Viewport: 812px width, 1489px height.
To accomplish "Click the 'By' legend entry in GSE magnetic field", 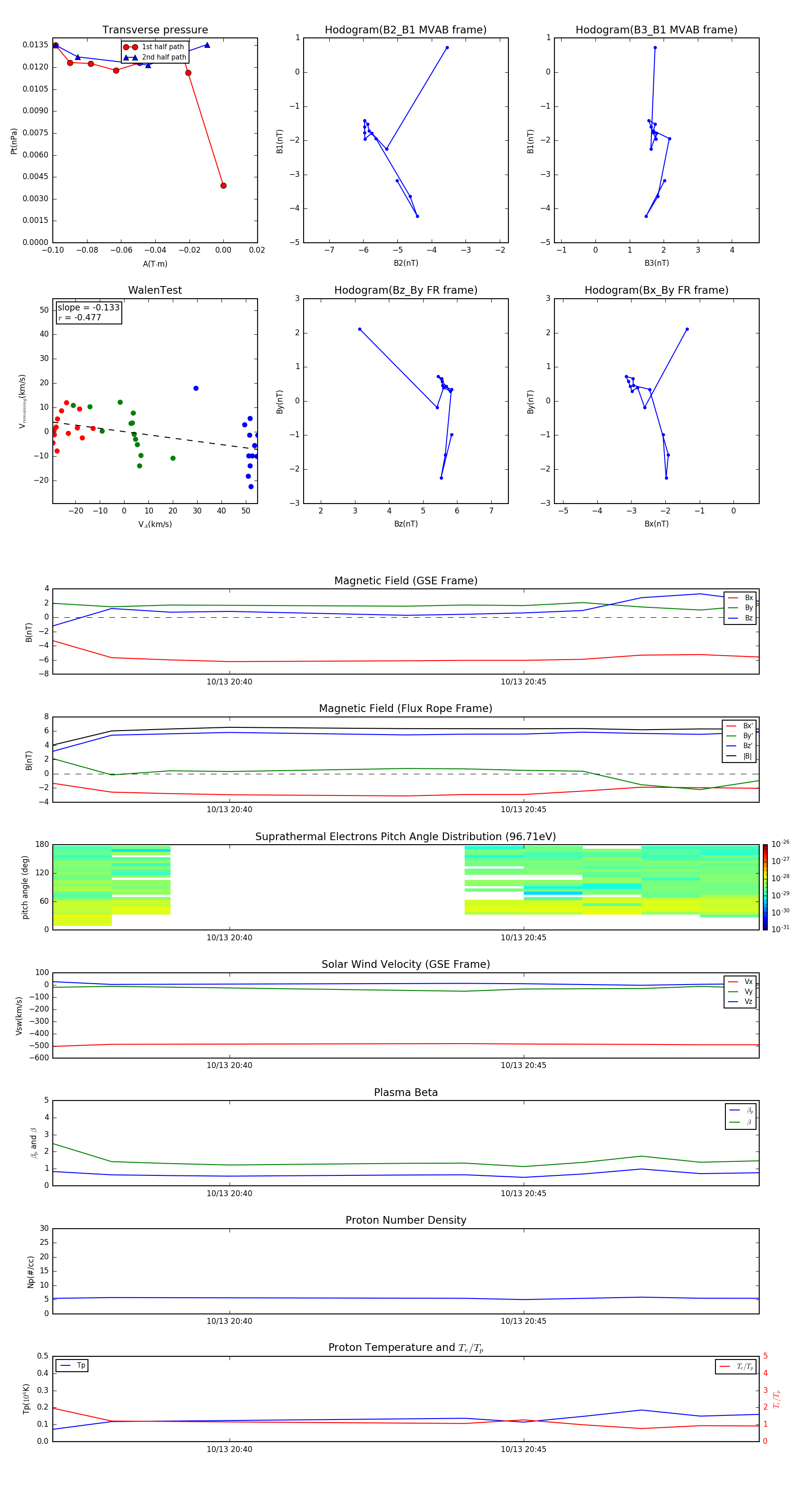I will click(740, 607).
